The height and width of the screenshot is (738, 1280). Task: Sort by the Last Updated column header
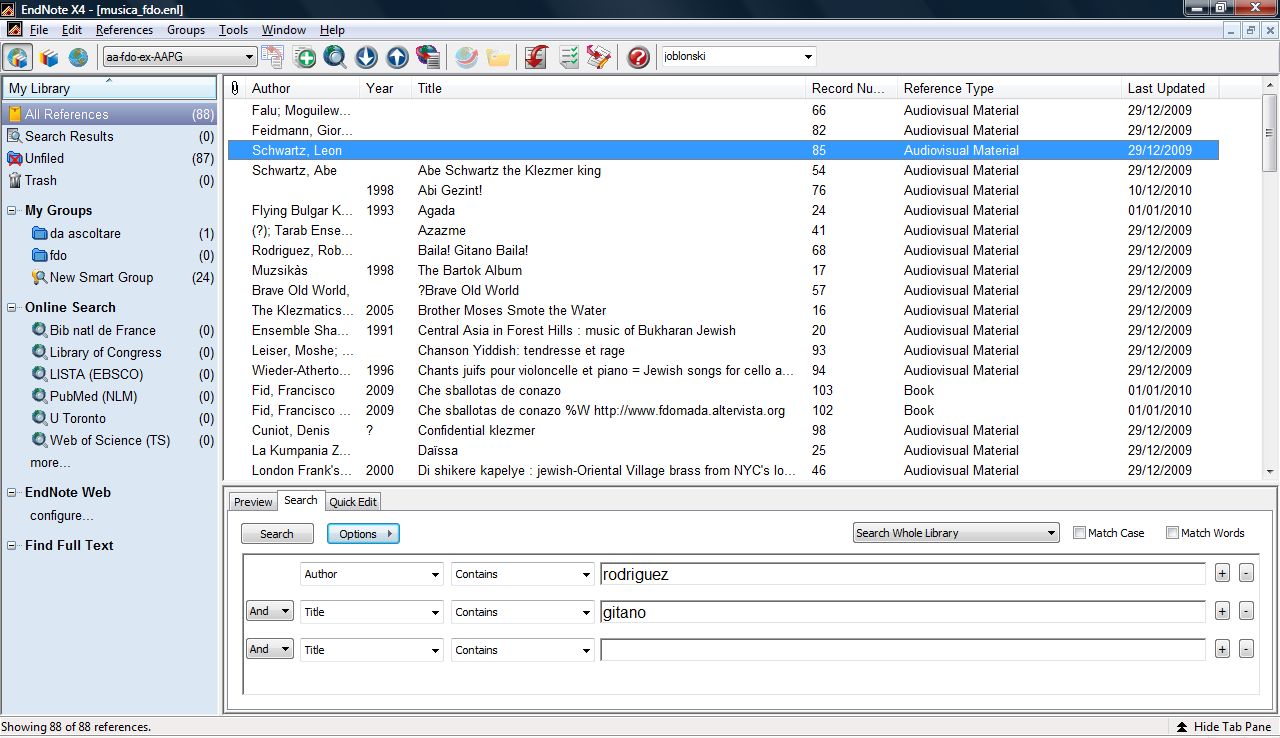(1170, 88)
